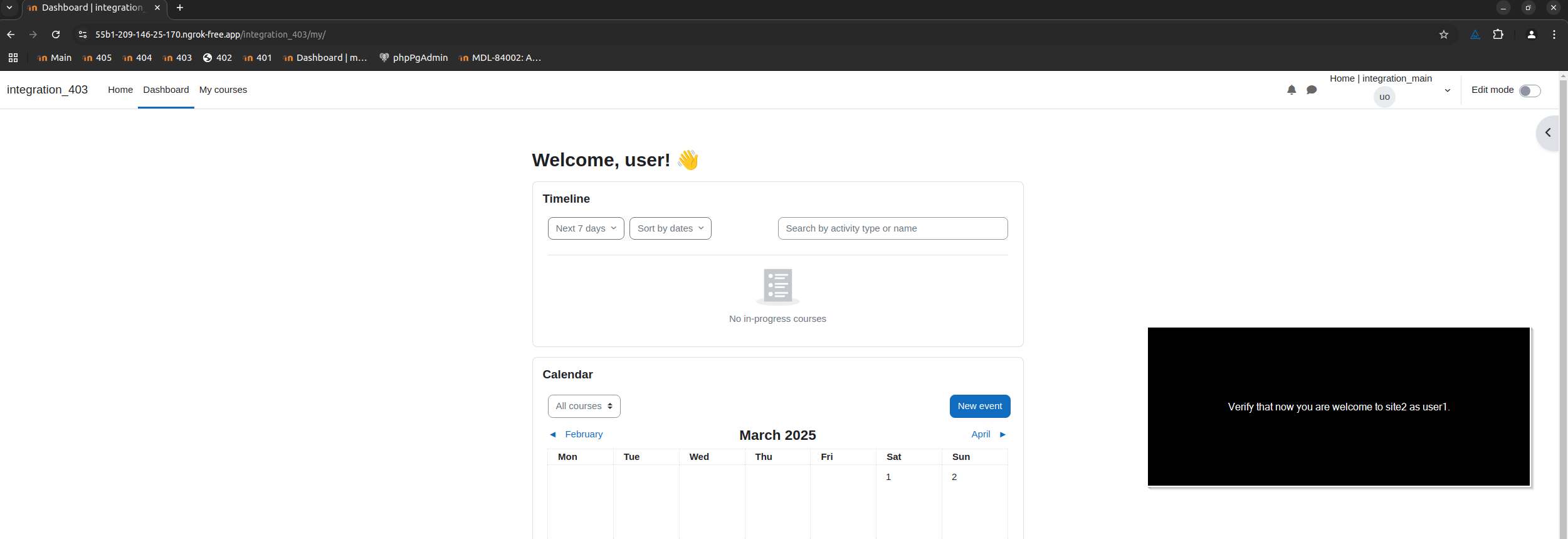Open the 405 bookmark

pos(97,58)
